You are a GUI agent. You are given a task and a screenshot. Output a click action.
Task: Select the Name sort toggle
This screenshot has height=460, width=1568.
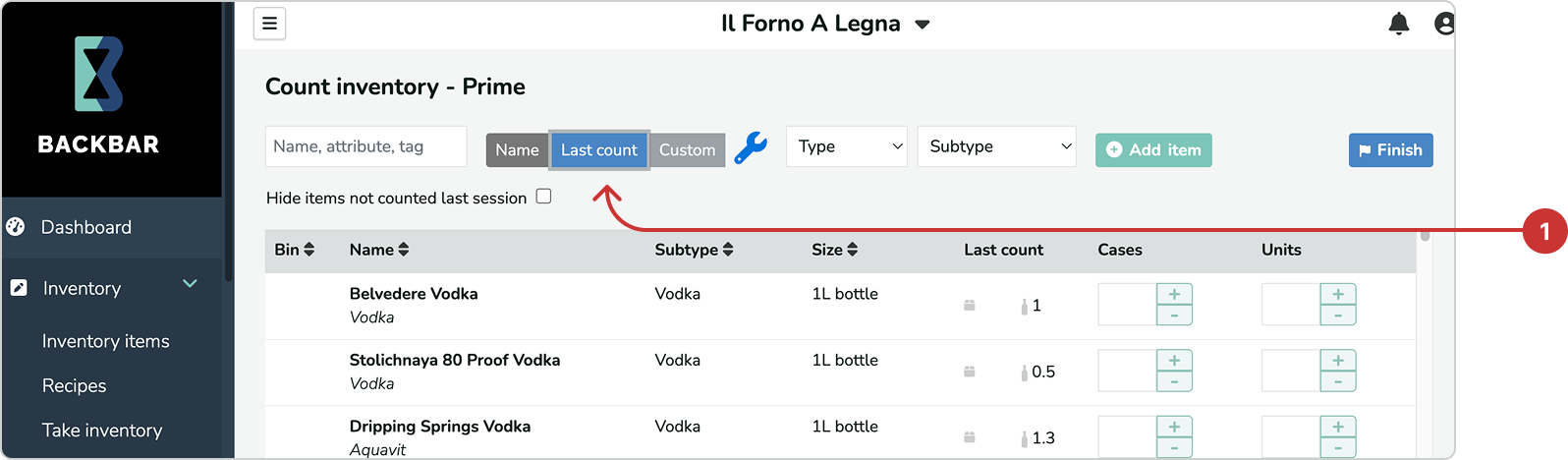click(x=517, y=150)
